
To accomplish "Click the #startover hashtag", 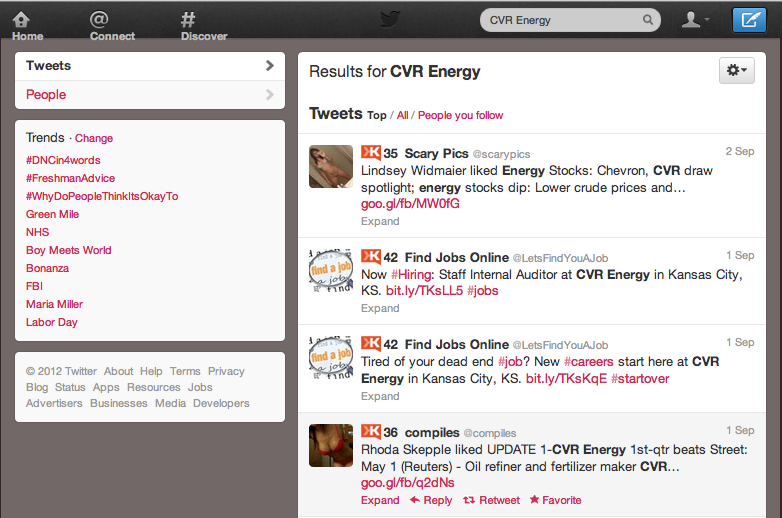I will tap(640, 379).
